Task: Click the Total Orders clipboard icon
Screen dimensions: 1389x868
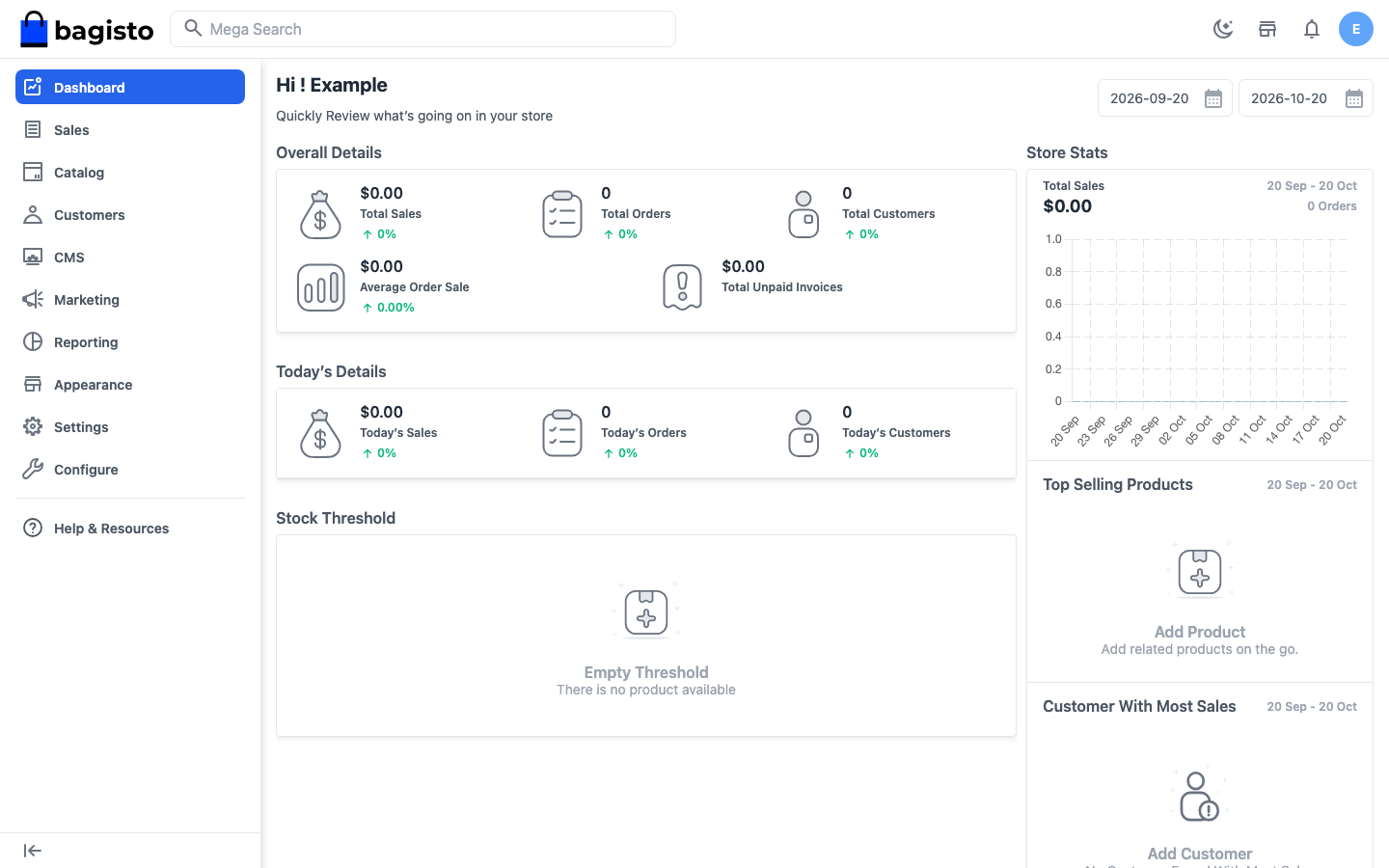Action: (x=562, y=214)
